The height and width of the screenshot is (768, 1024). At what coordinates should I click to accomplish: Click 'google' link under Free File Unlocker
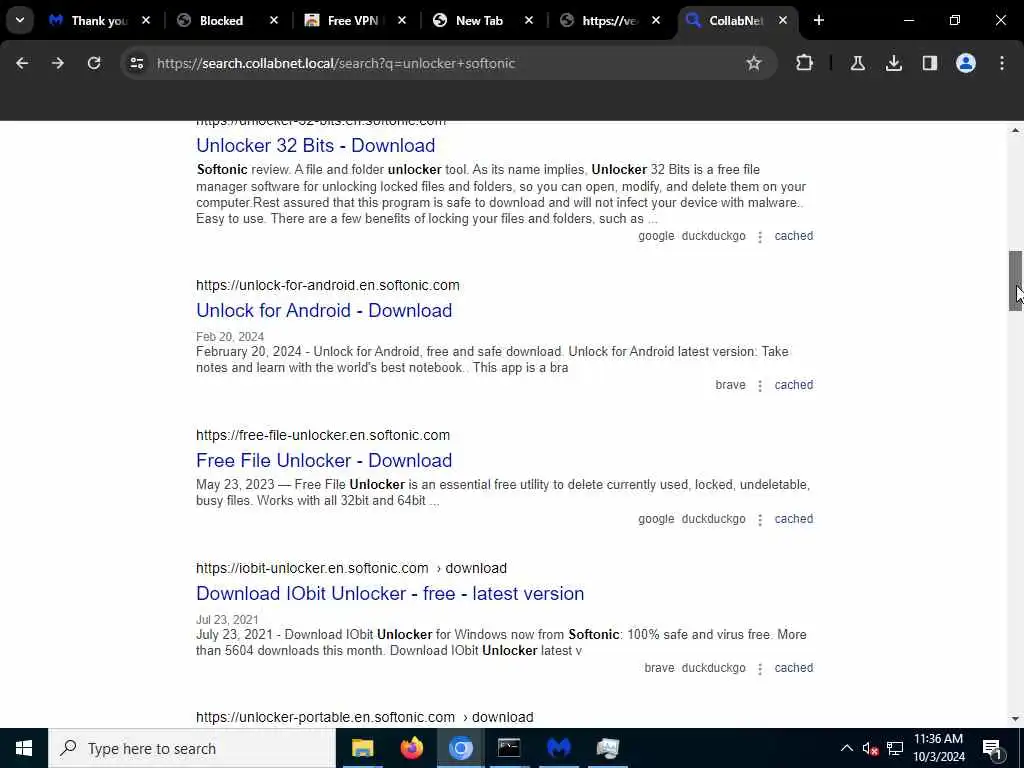[656, 519]
